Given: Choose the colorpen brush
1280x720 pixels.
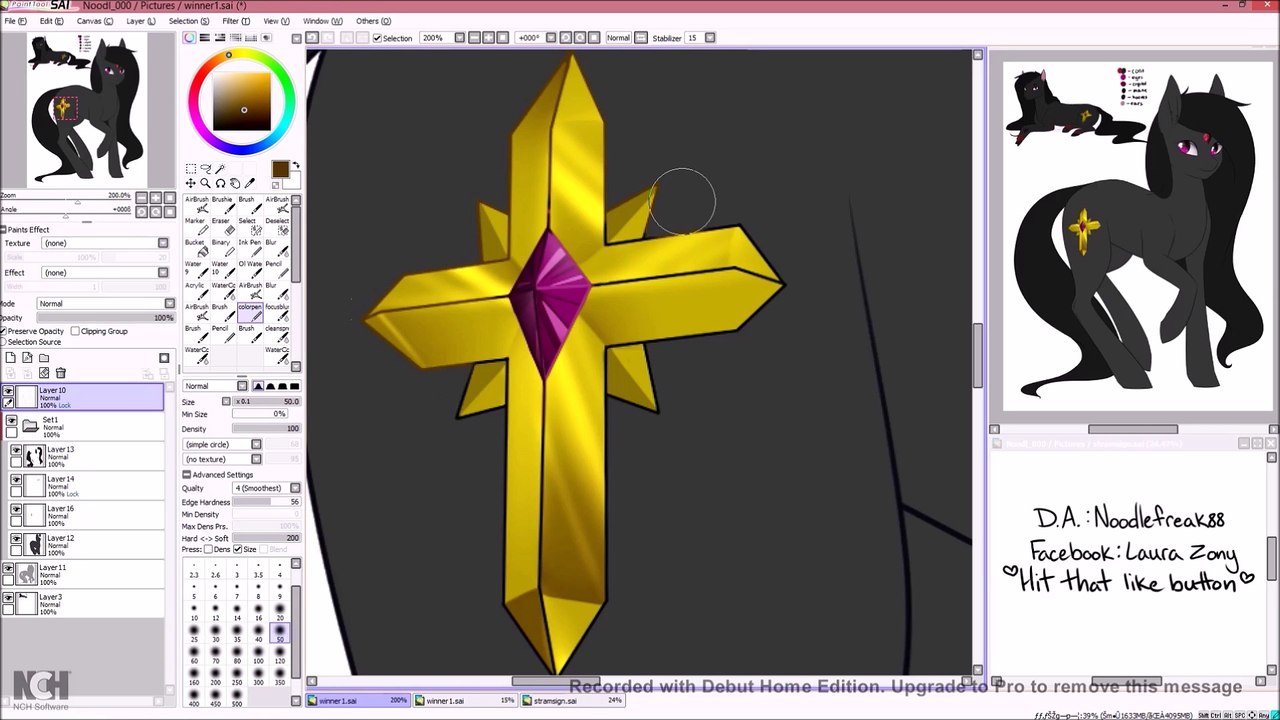Looking at the screenshot, I should (x=251, y=312).
